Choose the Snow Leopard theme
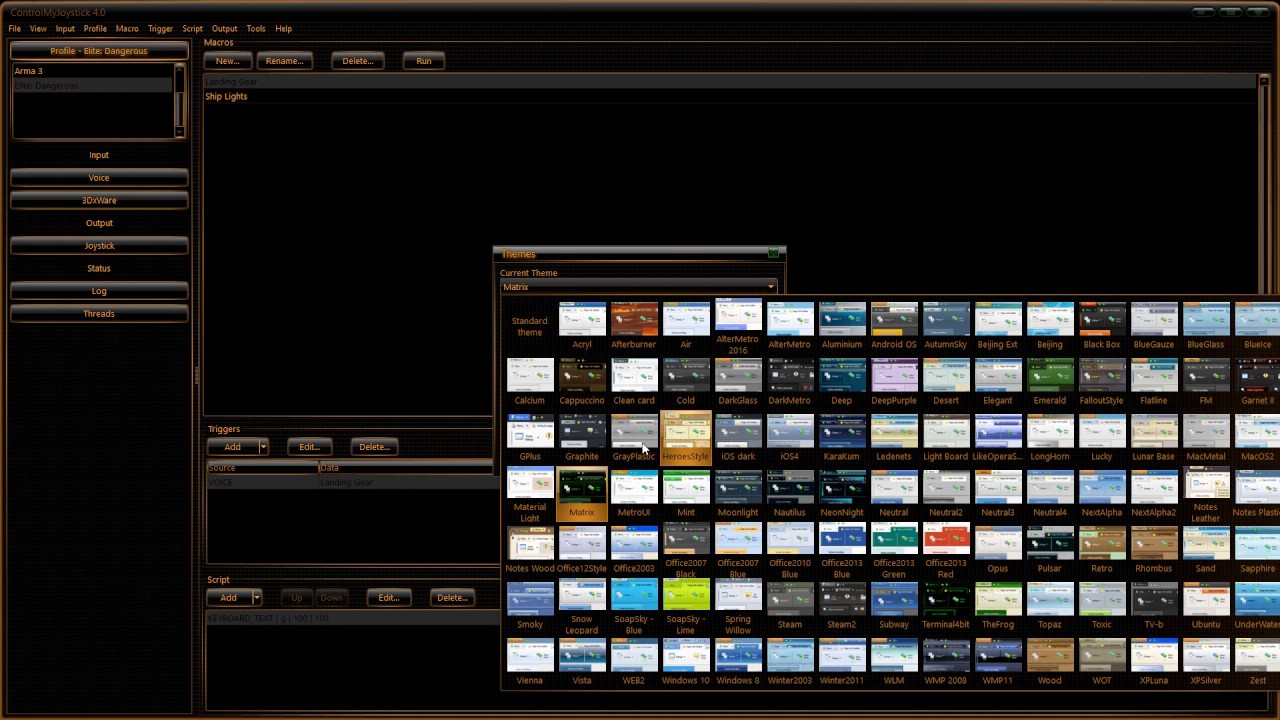The height and width of the screenshot is (720, 1280). [x=582, y=607]
